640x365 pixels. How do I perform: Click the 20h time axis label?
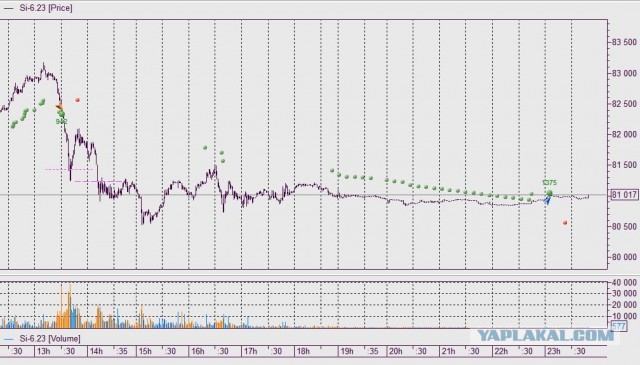point(396,351)
